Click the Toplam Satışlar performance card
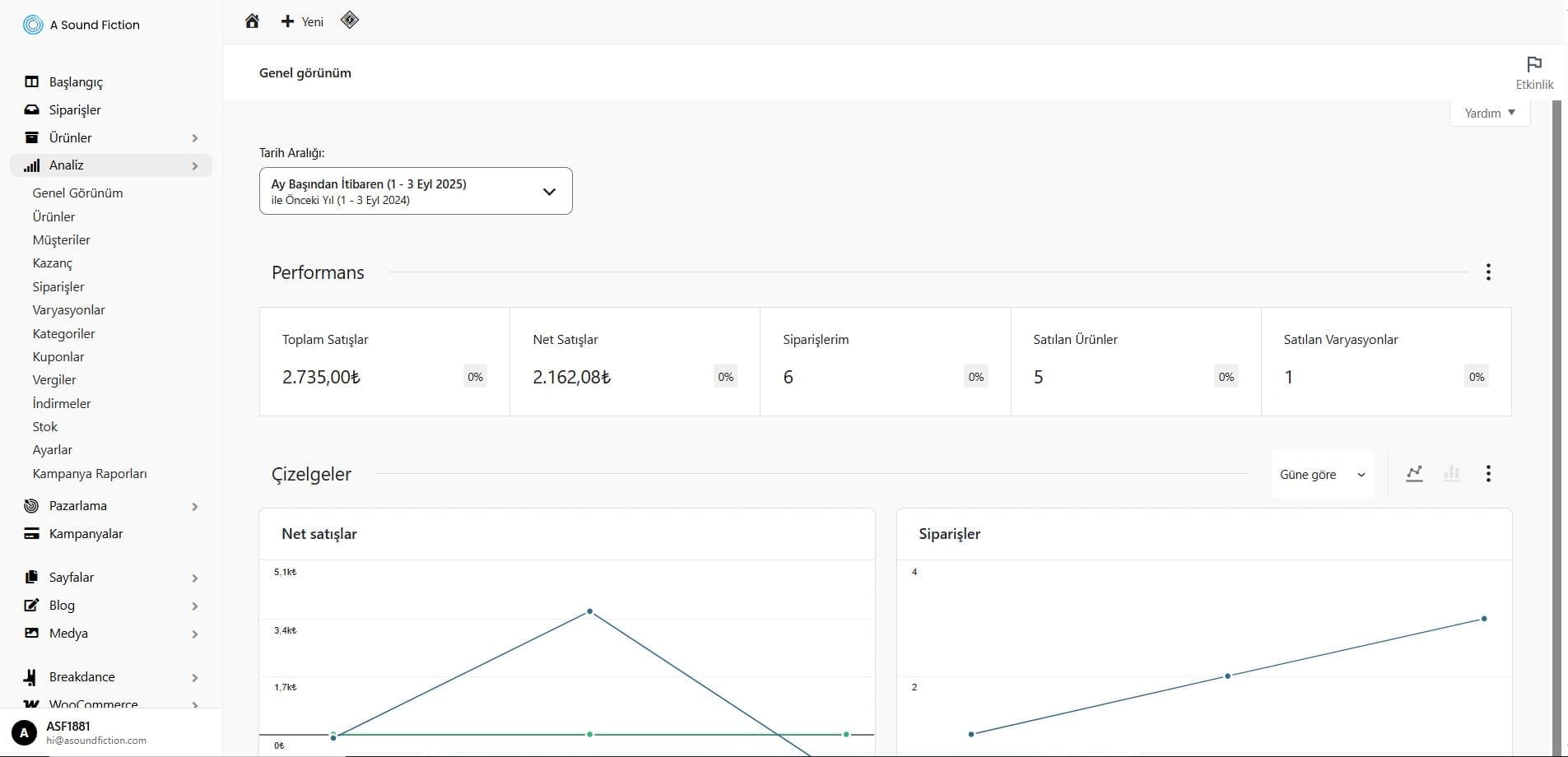1568x757 pixels. [x=384, y=361]
